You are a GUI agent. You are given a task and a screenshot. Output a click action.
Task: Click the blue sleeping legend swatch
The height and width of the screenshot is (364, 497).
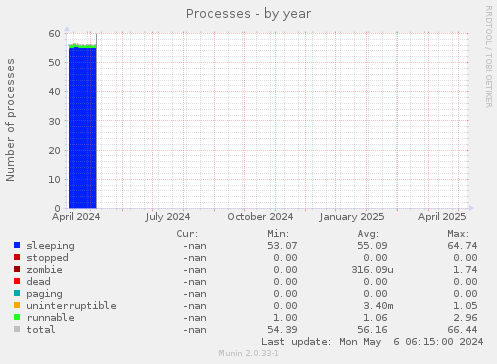pyautogui.click(x=17, y=245)
